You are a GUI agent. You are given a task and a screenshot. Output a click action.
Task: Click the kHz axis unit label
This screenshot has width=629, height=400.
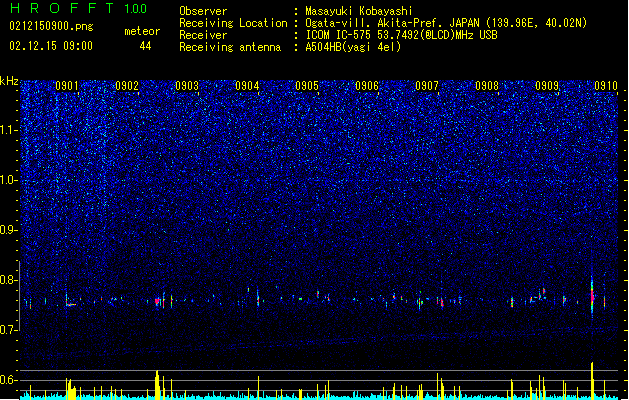pyautogui.click(x=9, y=81)
